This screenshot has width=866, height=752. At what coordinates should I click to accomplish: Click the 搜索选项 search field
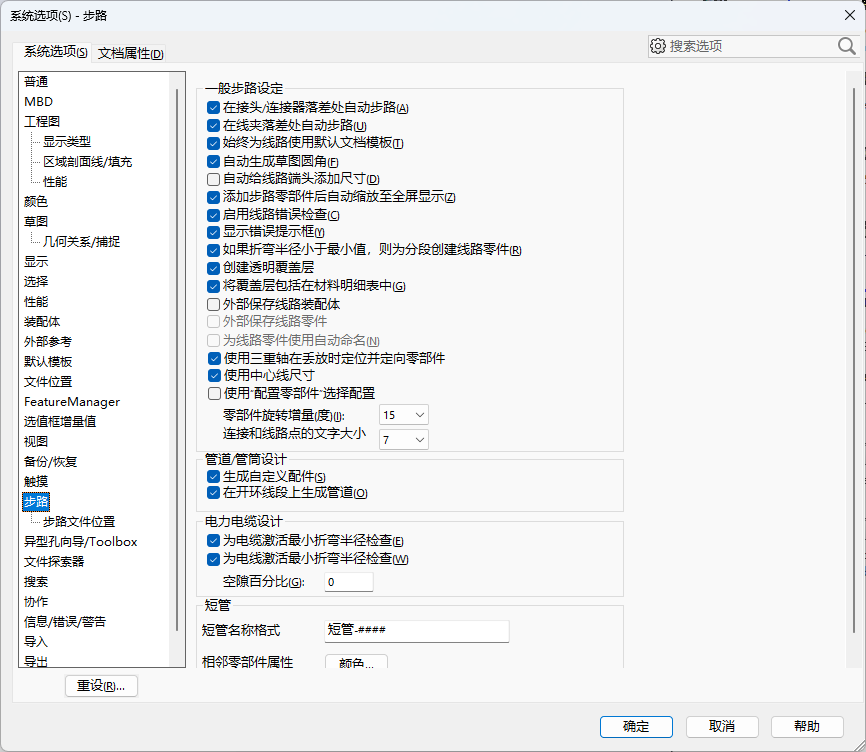(751, 46)
